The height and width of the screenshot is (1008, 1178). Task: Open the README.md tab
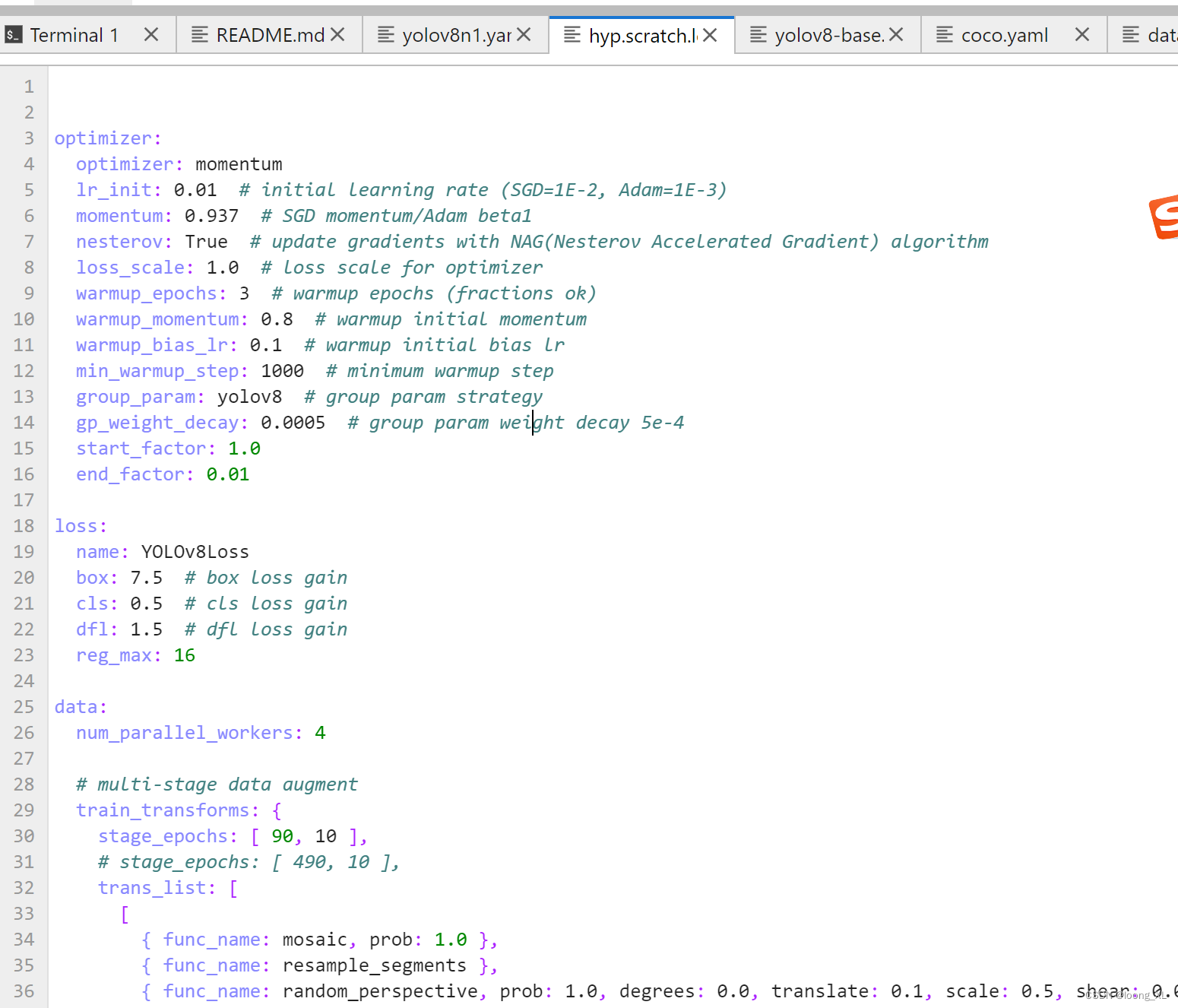click(270, 35)
